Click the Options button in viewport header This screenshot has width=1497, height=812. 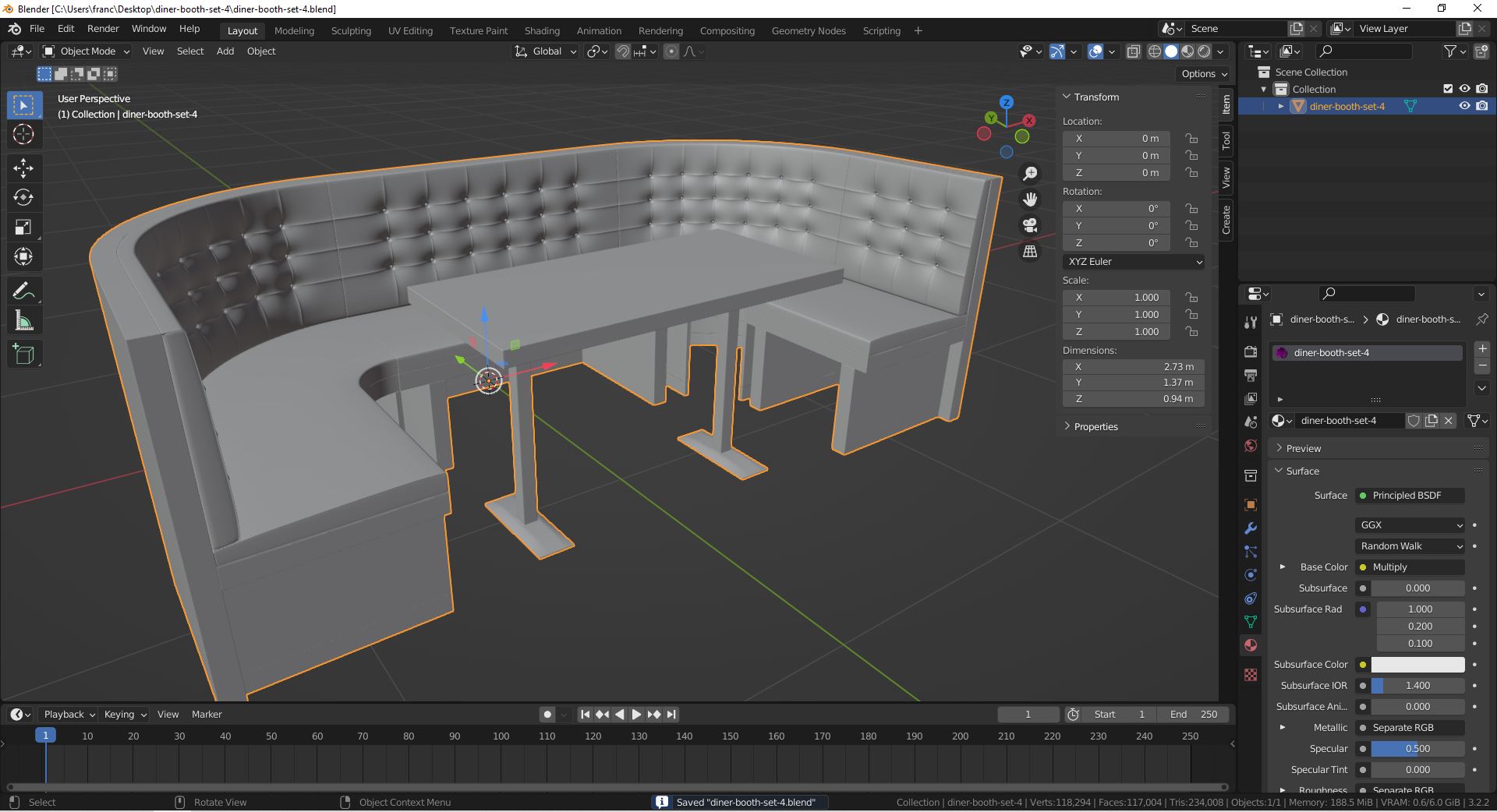tap(1204, 74)
